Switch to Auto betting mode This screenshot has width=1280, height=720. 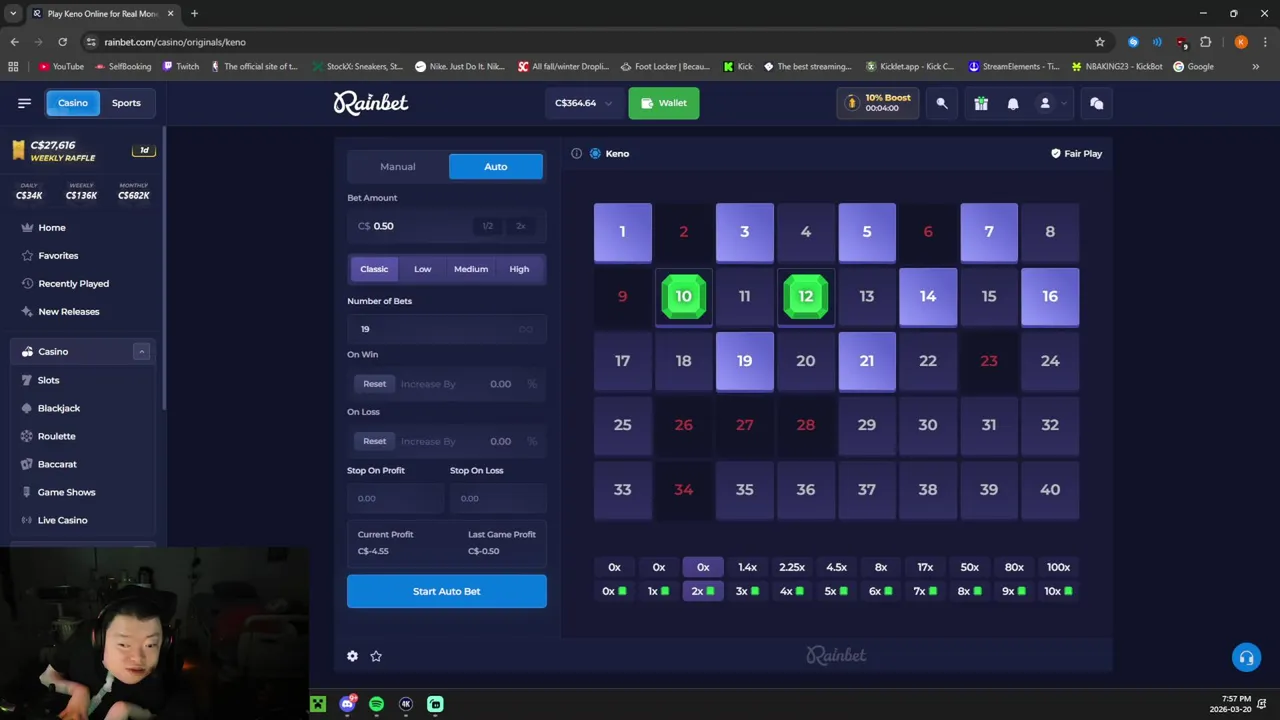(496, 167)
